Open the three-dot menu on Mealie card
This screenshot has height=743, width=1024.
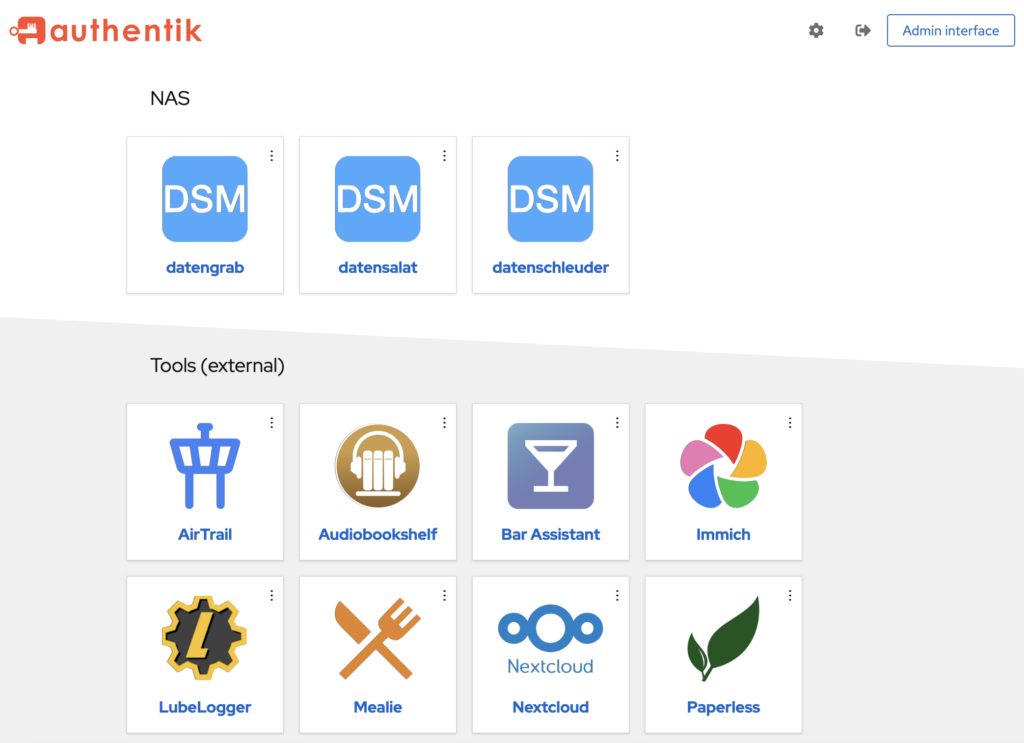point(444,595)
